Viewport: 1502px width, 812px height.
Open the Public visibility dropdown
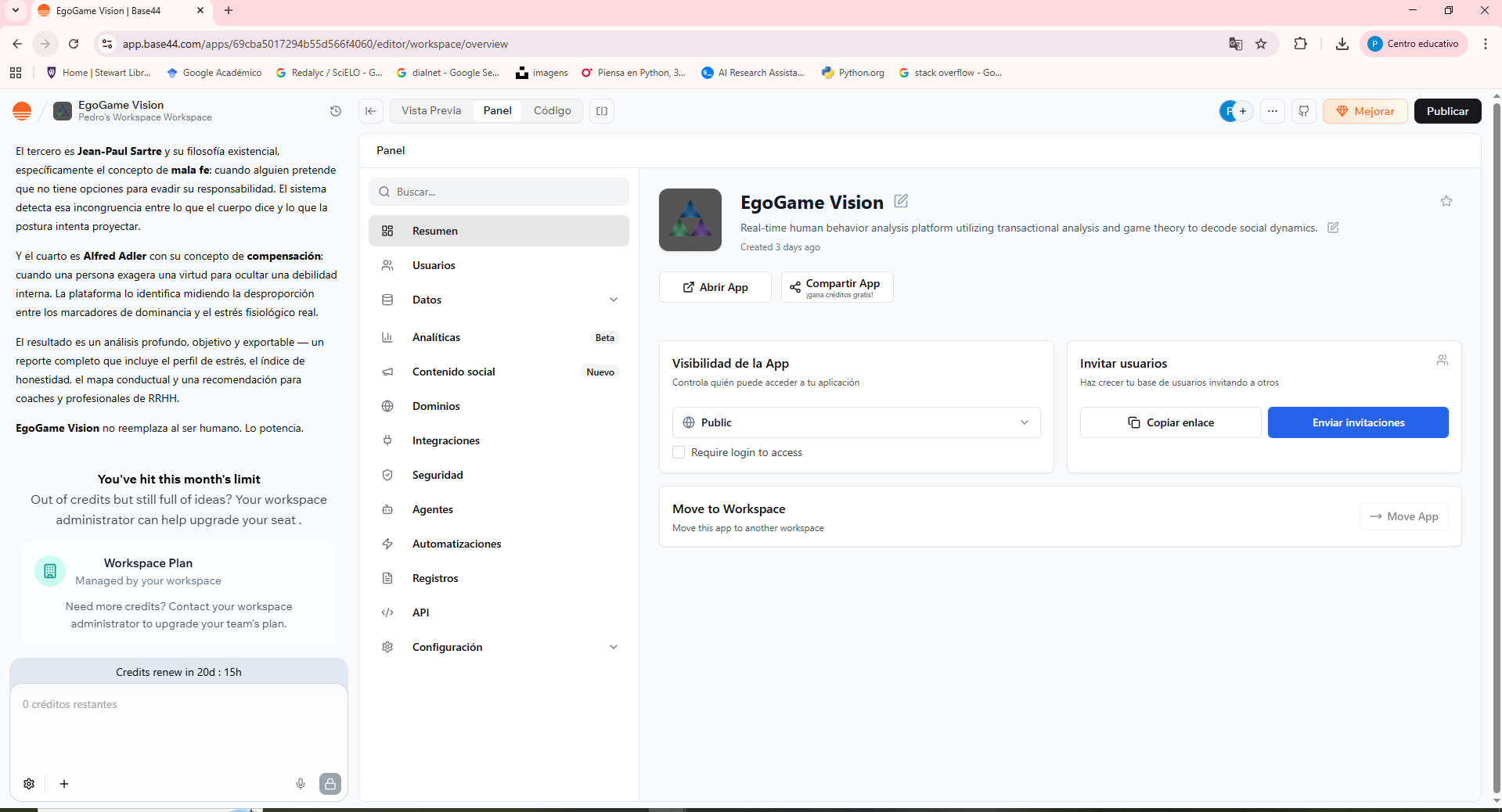[856, 422]
